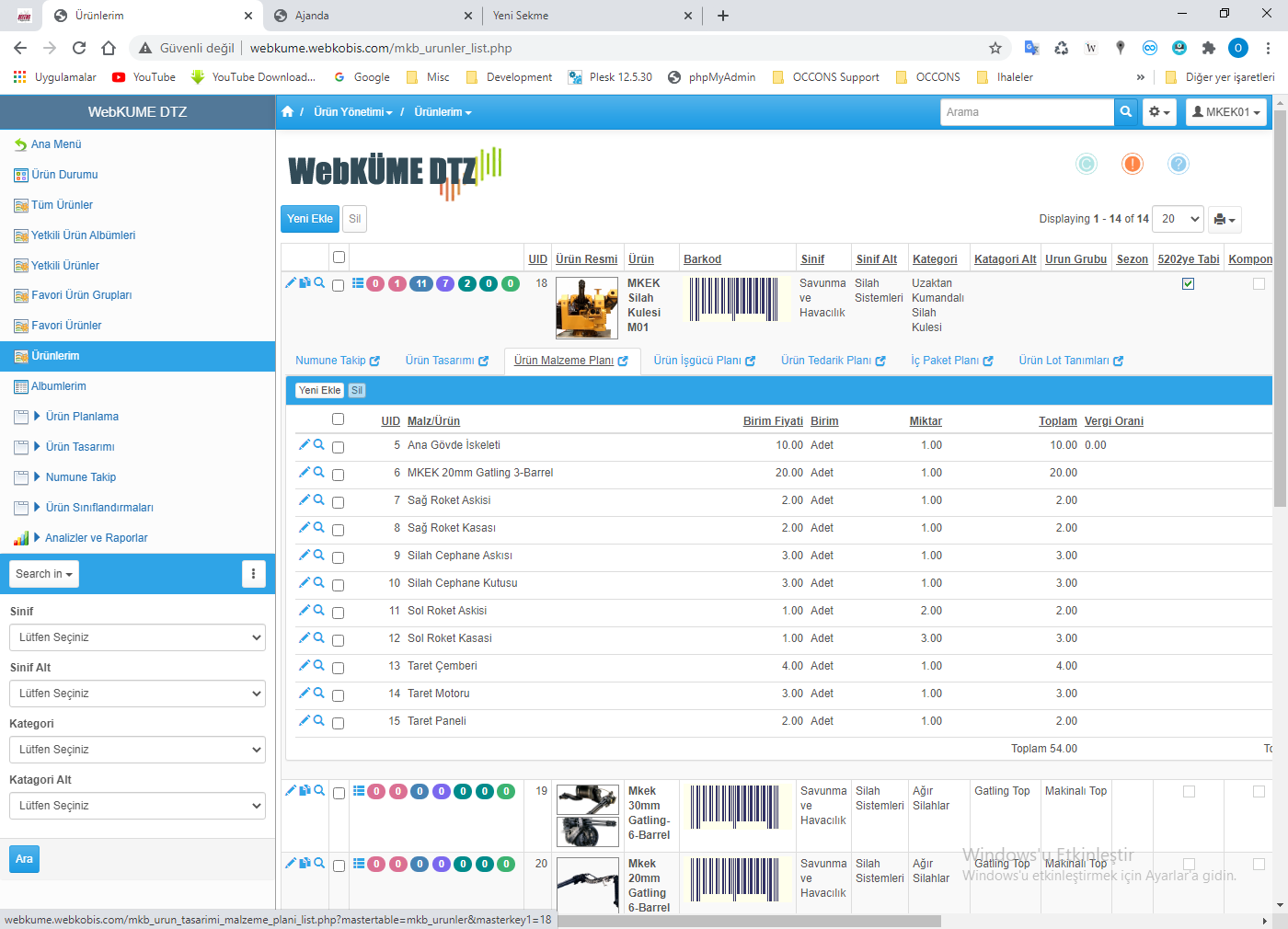The width and height of the screenshot is (1288, 929).
Task: Switch to İç Paket Planı tab
Action: (x=952, y=361)
